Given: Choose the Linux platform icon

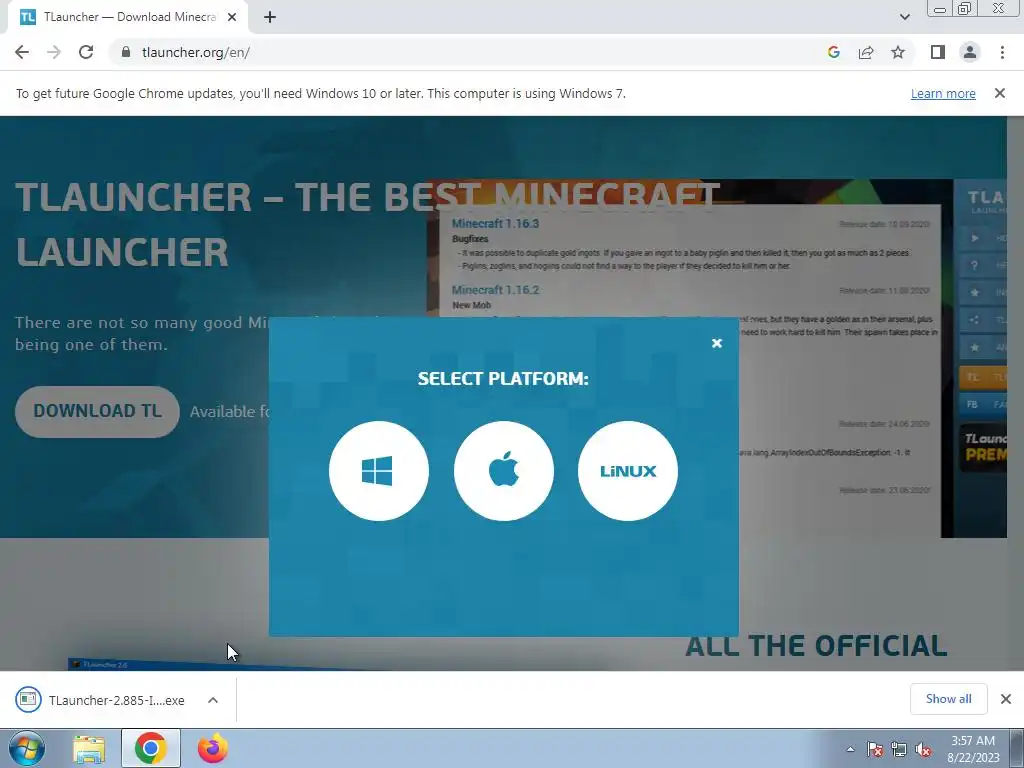Looking at the screenshot, I should click(628, 471).
